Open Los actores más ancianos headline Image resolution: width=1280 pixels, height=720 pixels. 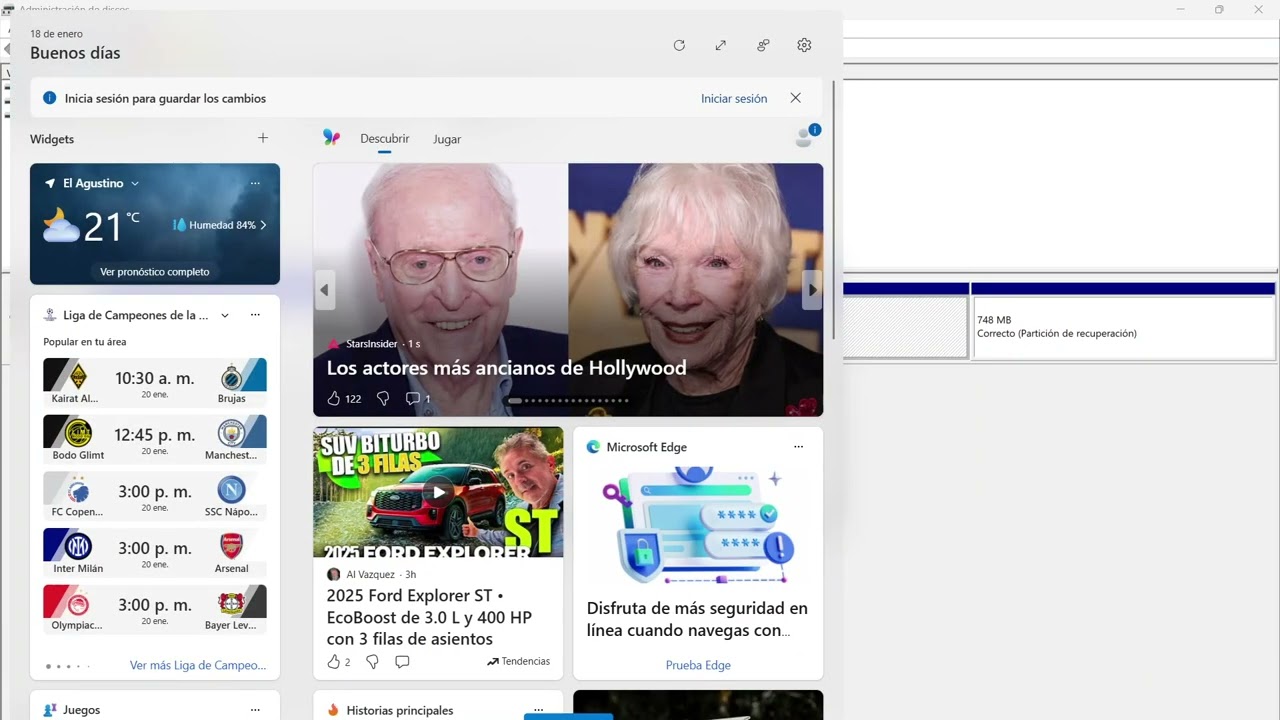(x=506, y=367)
